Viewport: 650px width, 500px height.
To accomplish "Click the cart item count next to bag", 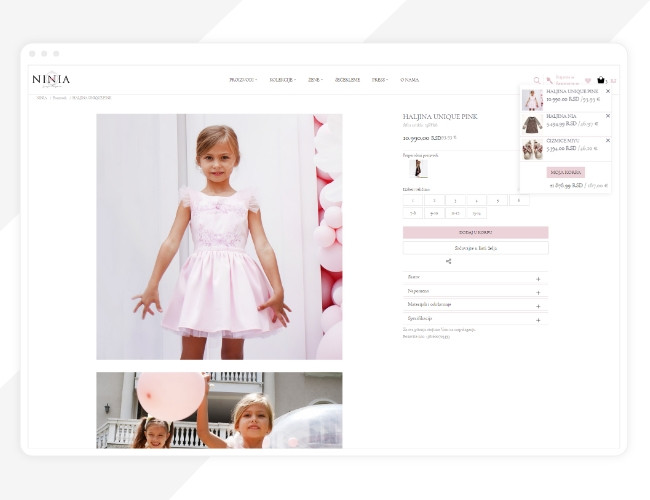I will coord(606,81).
